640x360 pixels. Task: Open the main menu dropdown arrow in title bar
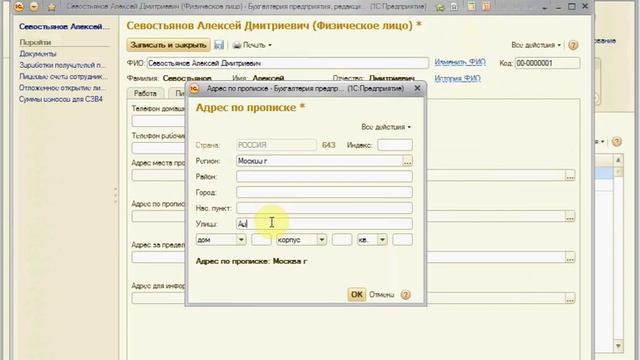pos(34,7)
